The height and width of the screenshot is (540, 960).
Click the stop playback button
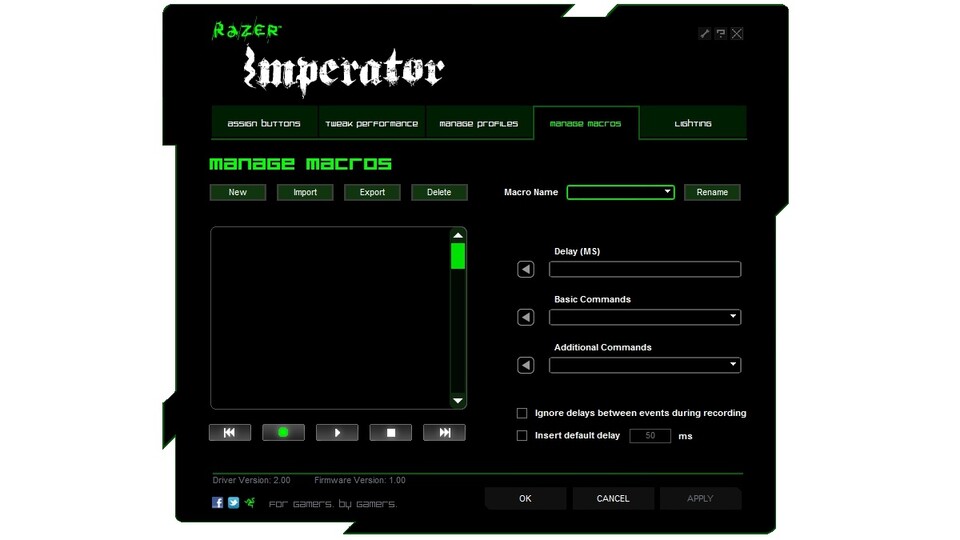point(391,433)
